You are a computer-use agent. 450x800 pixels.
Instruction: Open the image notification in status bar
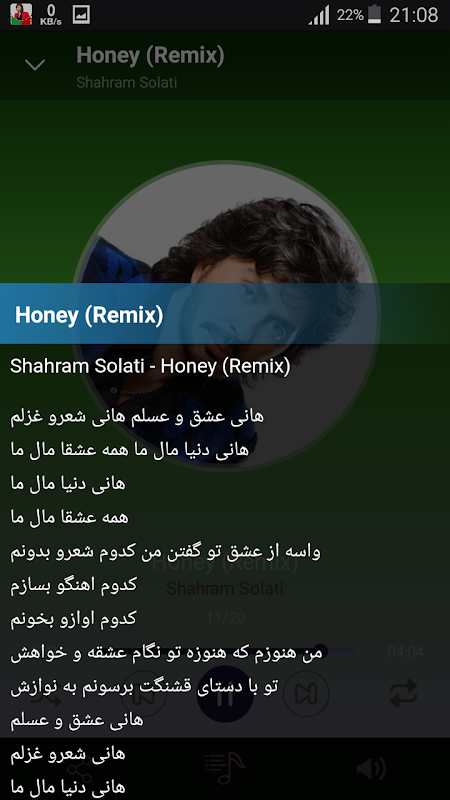[x=82, y=14]
